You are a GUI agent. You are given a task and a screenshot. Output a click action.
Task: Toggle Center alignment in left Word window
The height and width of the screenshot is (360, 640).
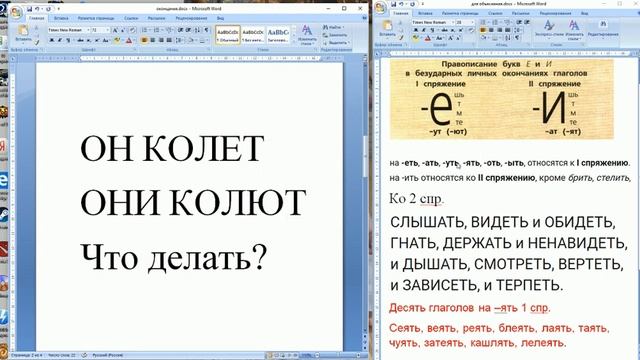tap(152, 40)
